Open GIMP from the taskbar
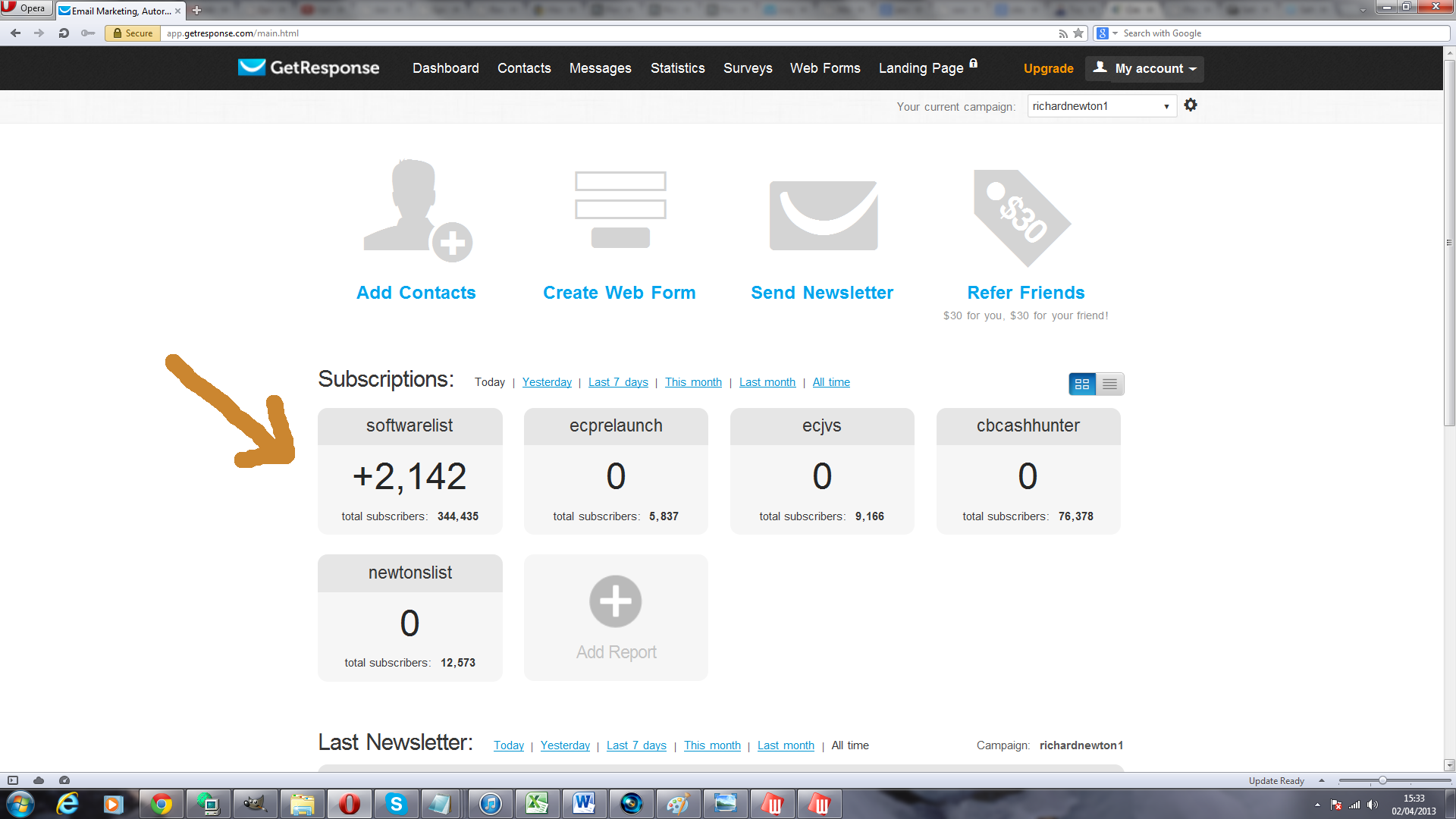The image size is (1456, 819). point(255,804)
